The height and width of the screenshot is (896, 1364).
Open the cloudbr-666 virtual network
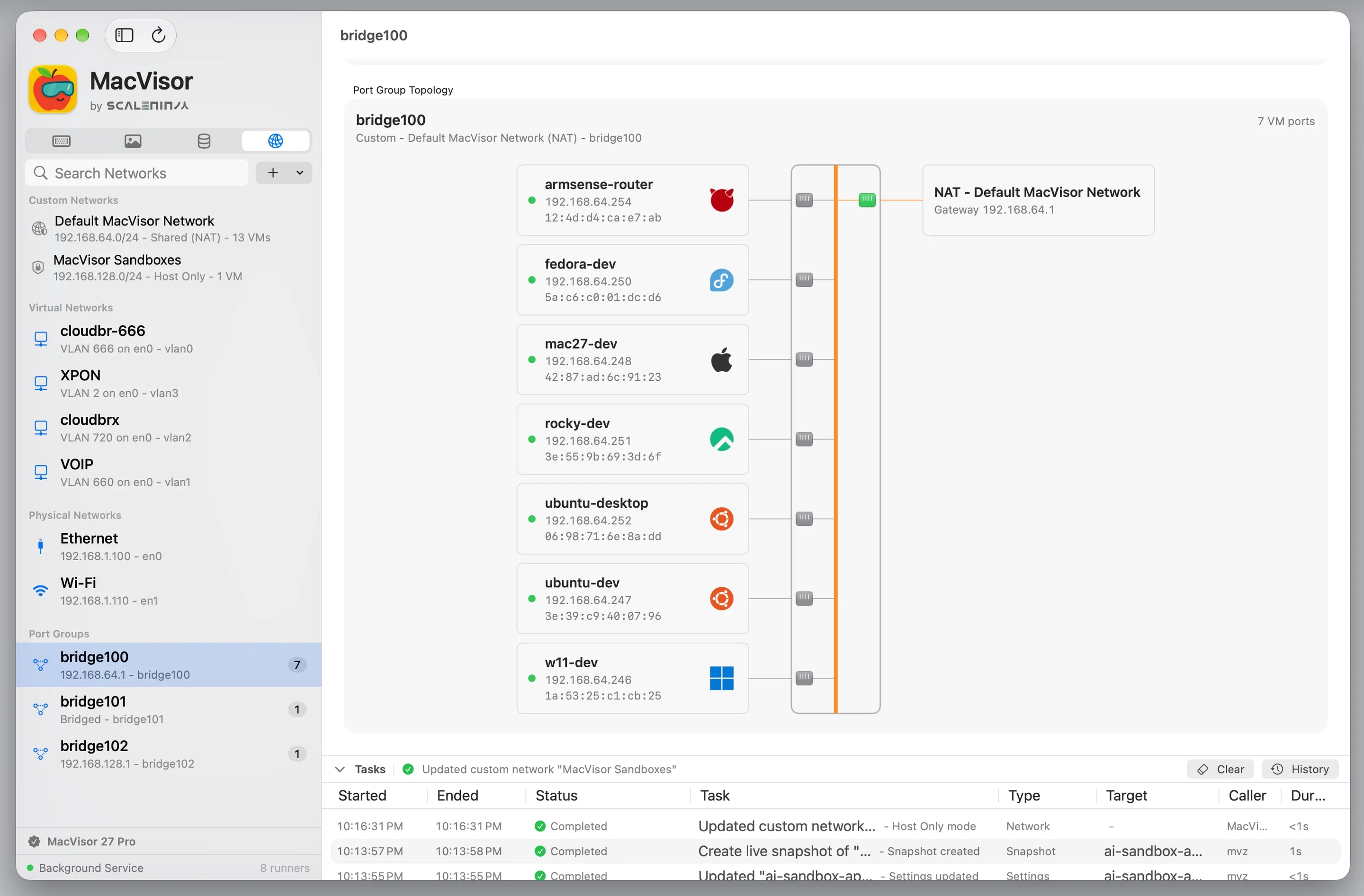tap(169, 339)
